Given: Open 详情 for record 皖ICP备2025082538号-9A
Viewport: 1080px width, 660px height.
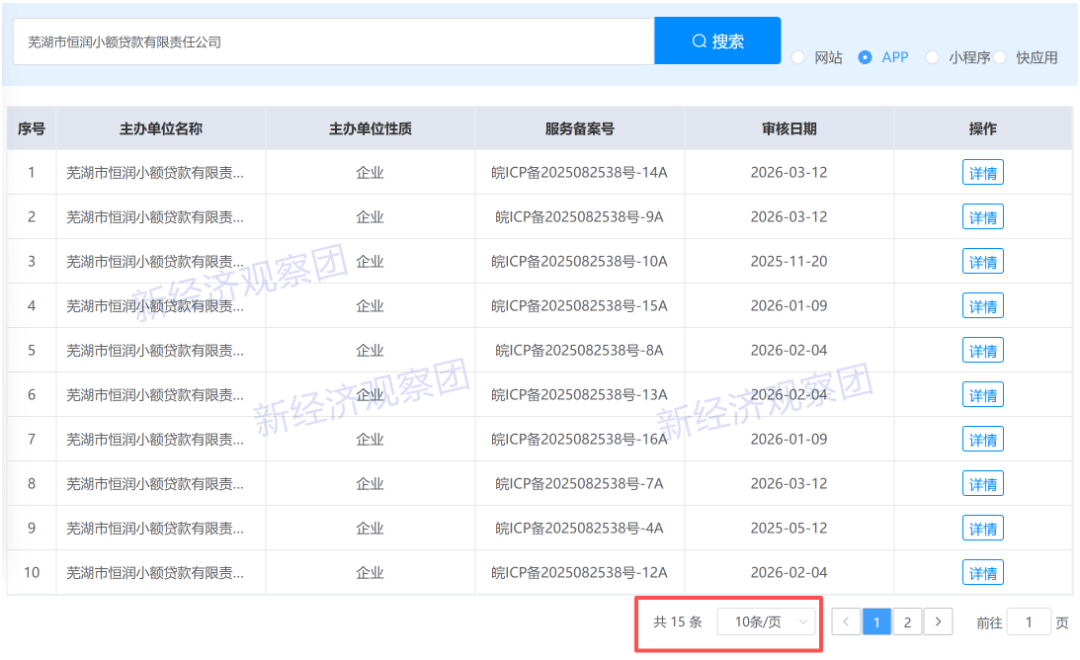Looking at the screenshot, I should [982, 216].
